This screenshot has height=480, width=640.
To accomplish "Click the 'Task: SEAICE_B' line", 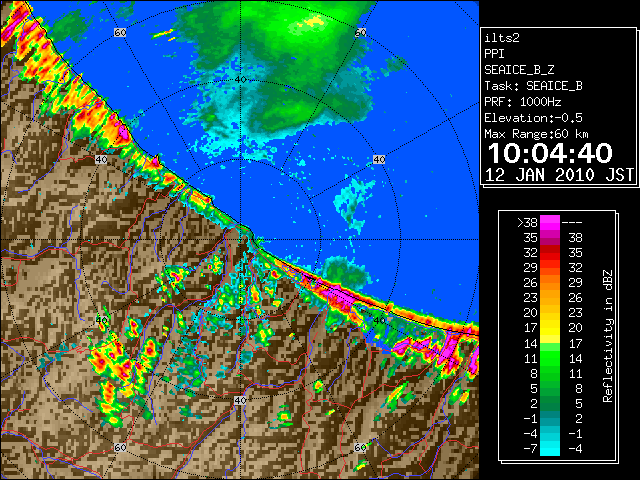I will click(x=533, y=86).
